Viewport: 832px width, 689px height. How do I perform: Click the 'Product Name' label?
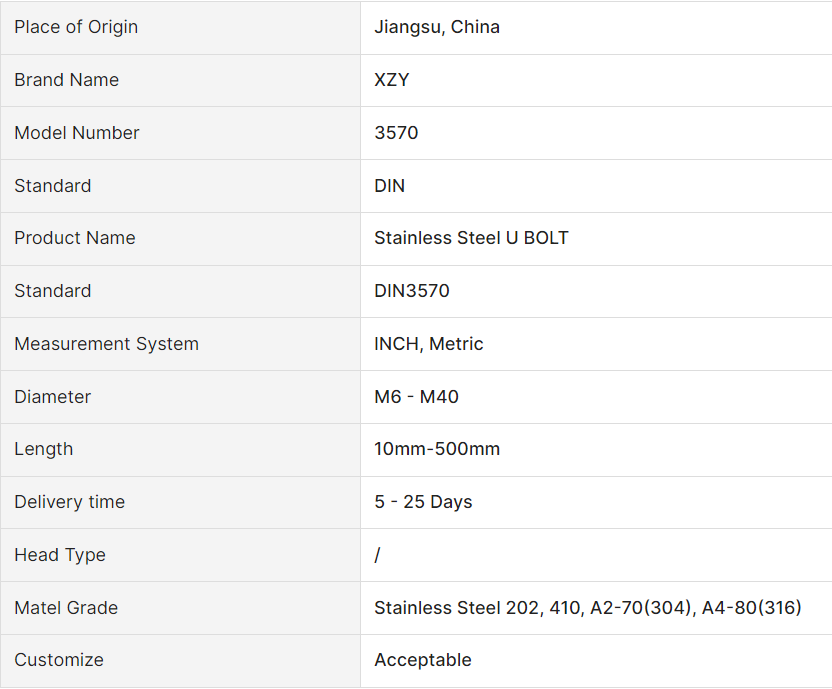pyautogui.click(x=74, y=238)
